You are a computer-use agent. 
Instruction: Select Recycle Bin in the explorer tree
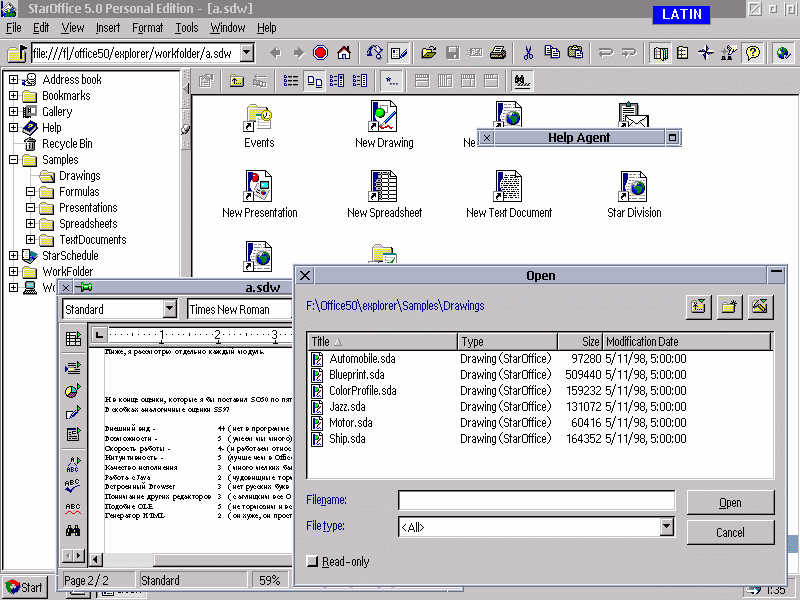click(67, 144)
